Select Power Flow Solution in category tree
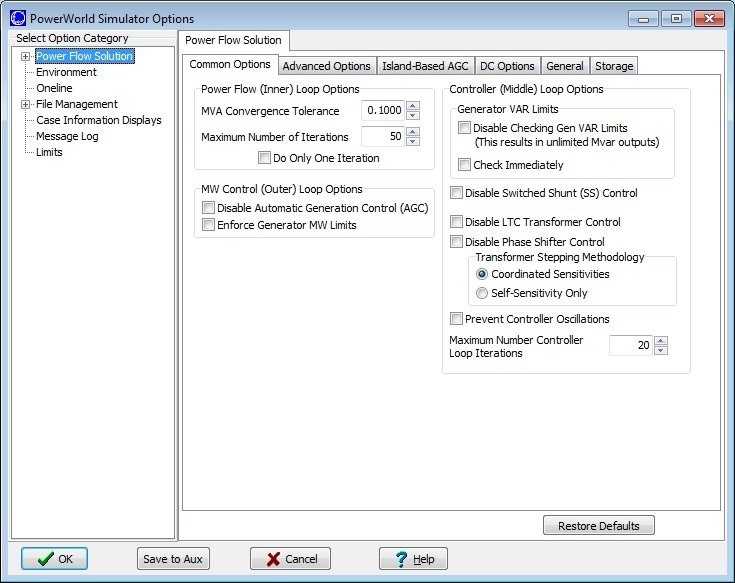This screenshot has height=583, width=735. point(85,56)
